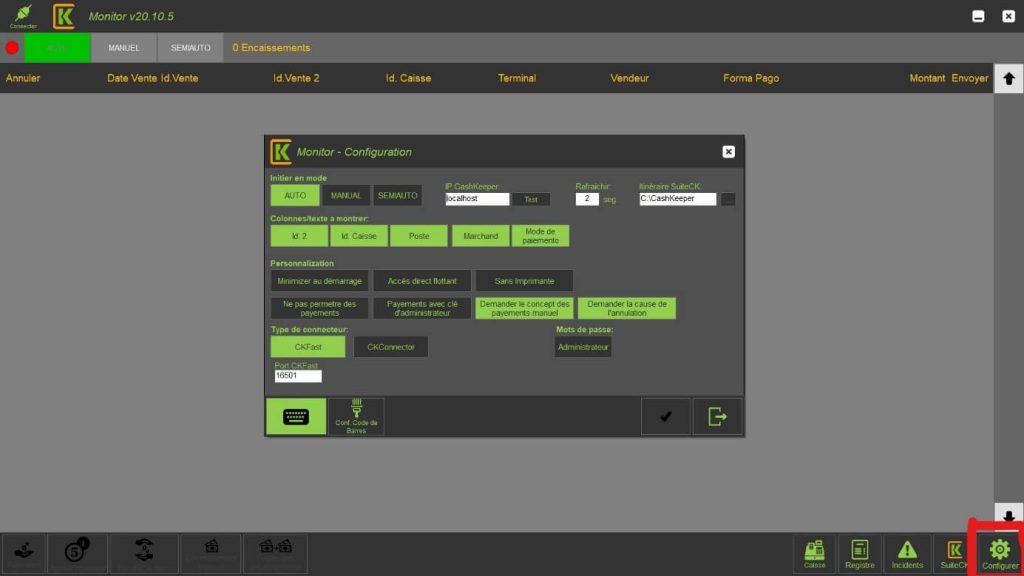Click the Vendeur column header

[x=629, y=78]
